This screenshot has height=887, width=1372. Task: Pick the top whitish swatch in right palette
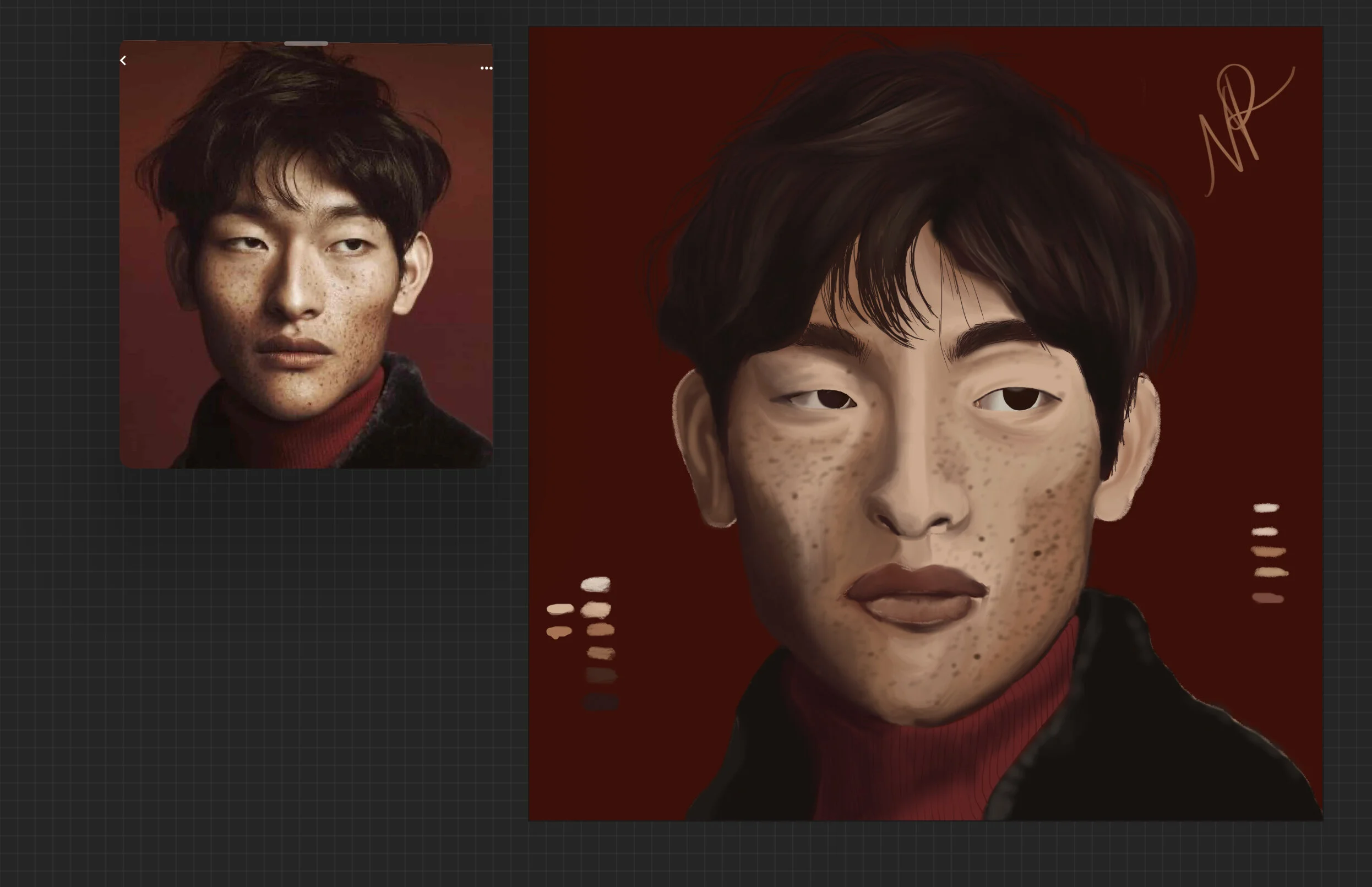tap(1266, 508)
